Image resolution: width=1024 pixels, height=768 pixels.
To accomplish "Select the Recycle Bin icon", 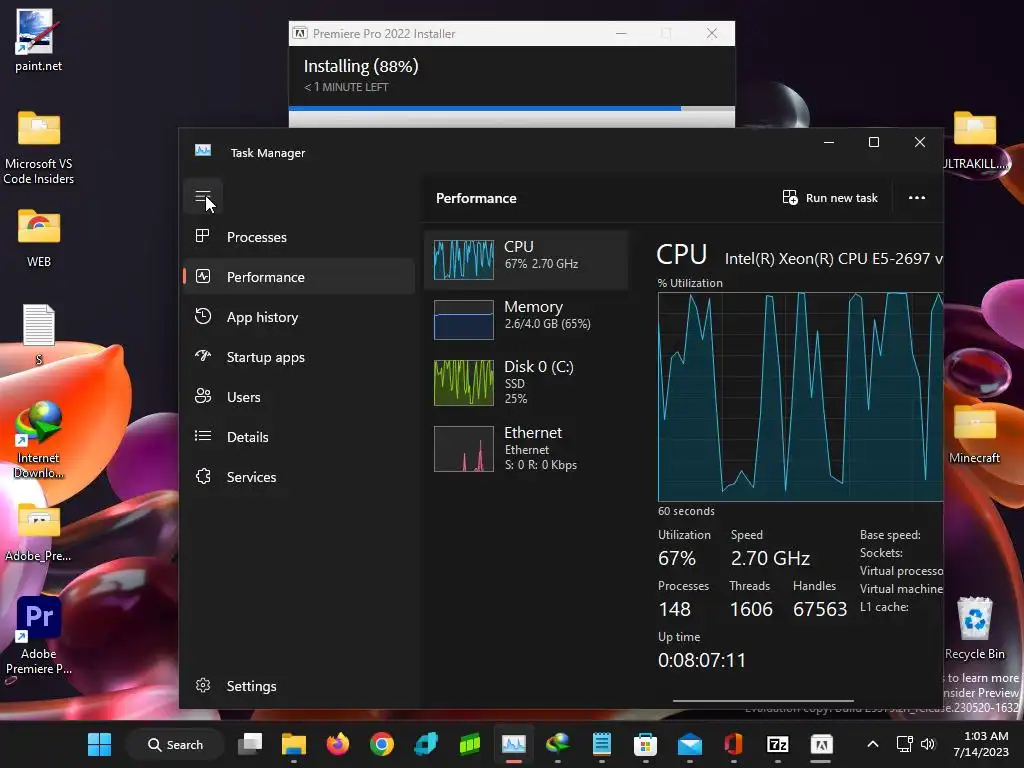I will pyautogui.click(x=974, y=628).
